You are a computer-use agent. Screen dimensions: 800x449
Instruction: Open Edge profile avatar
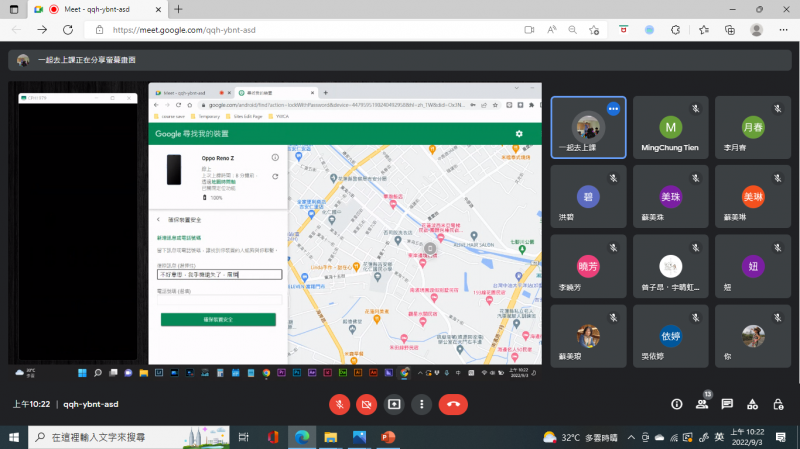[x=757, y=30]
